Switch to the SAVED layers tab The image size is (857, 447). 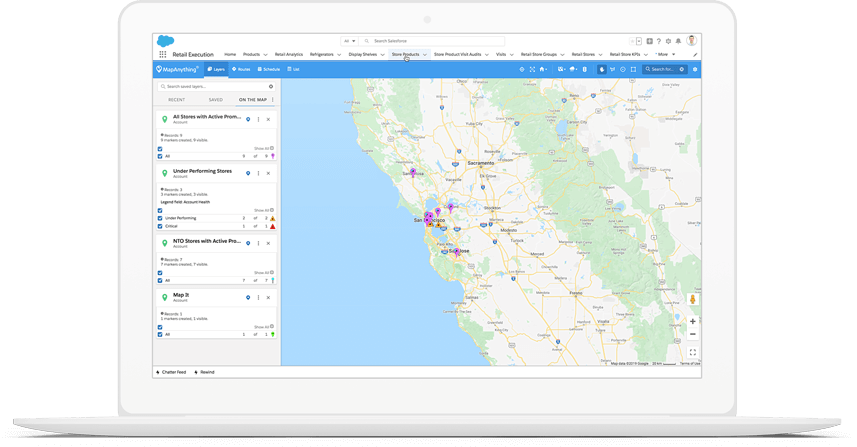click(215, 100)
